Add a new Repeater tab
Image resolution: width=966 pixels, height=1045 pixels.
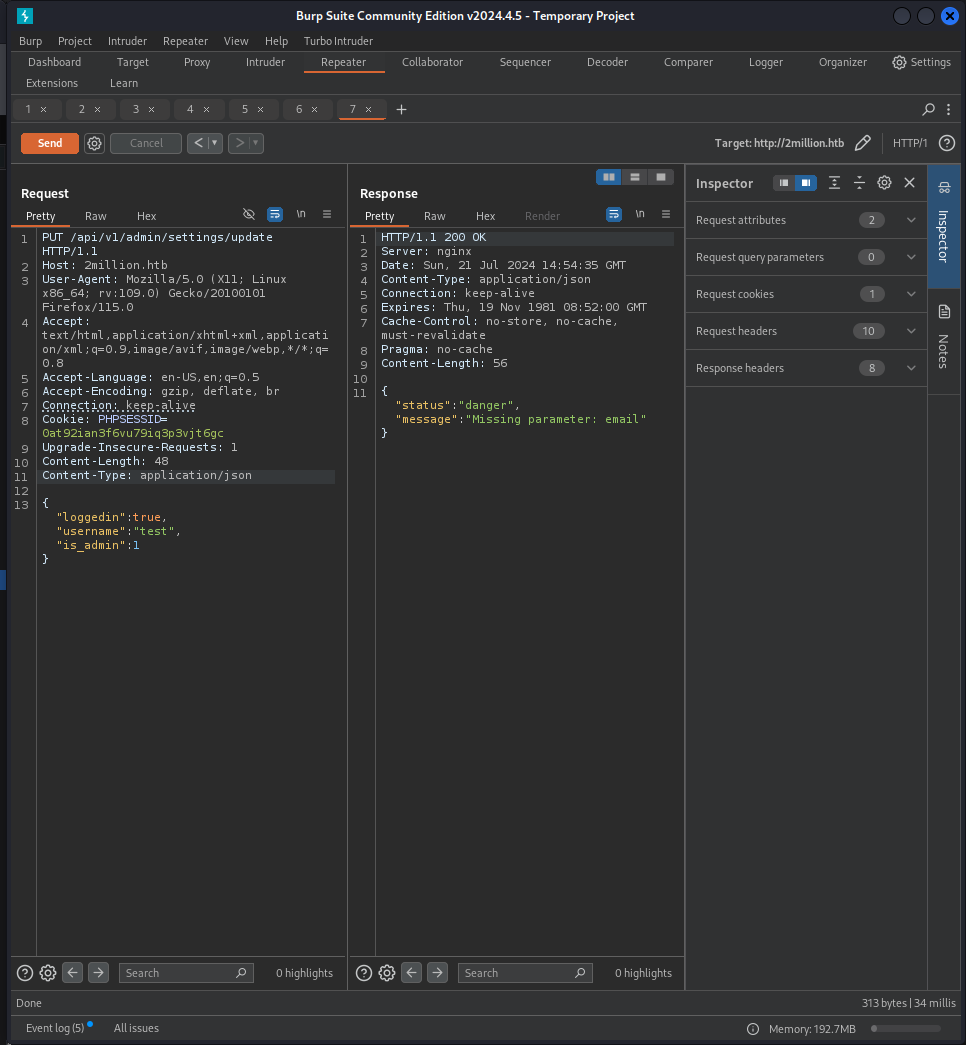[401, 109]
